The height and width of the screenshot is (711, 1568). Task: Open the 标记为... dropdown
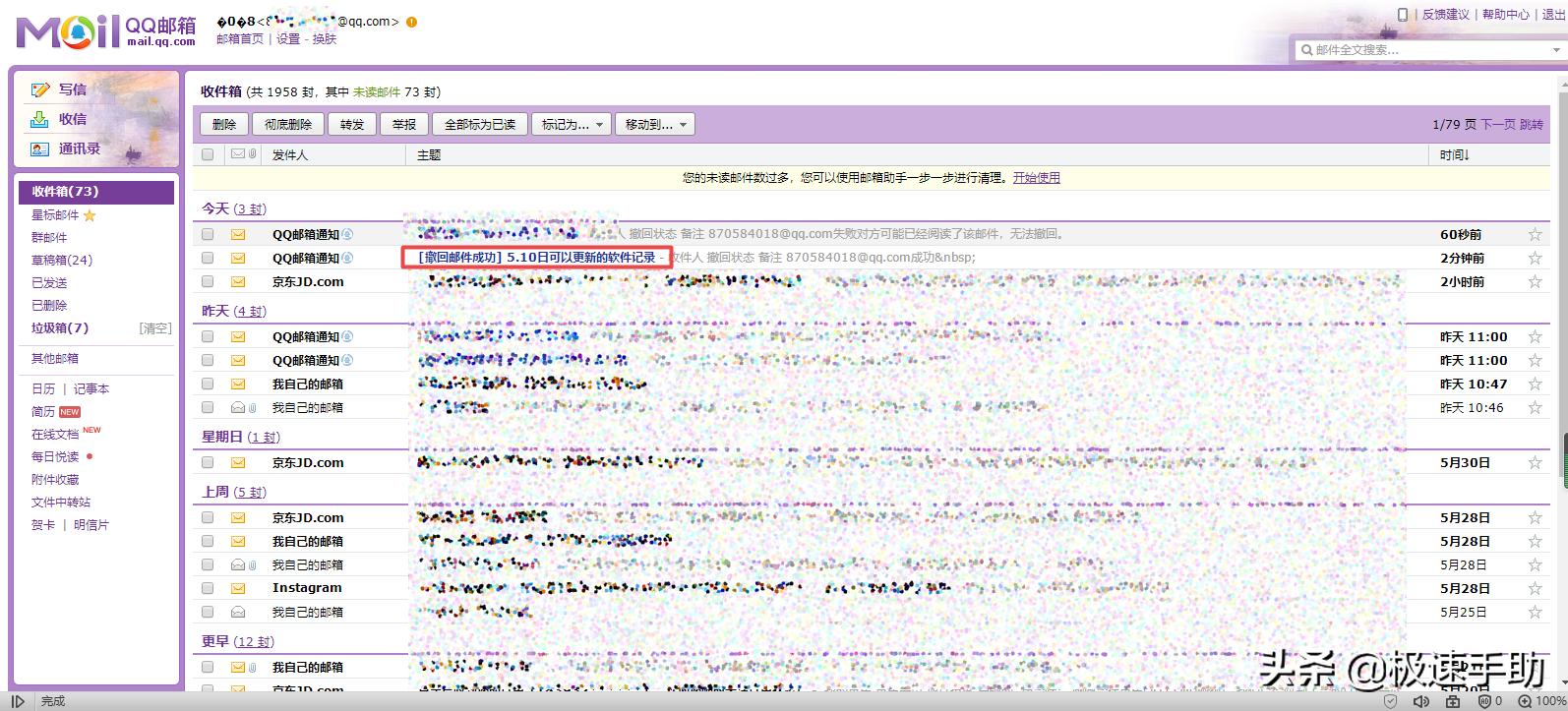tap(572, 124)
